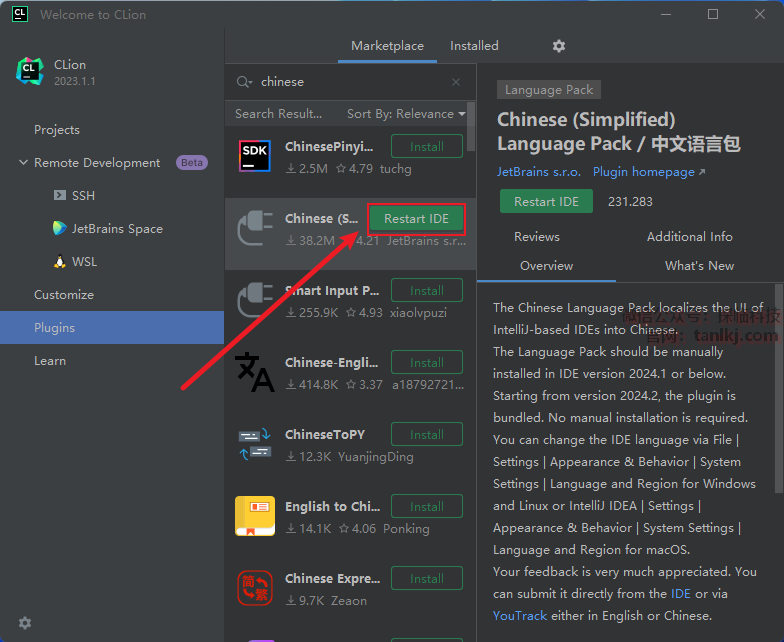This screenshot has height=642, width=784.
Task: Install the Smart Input plugin
Action: coord(426,291)
